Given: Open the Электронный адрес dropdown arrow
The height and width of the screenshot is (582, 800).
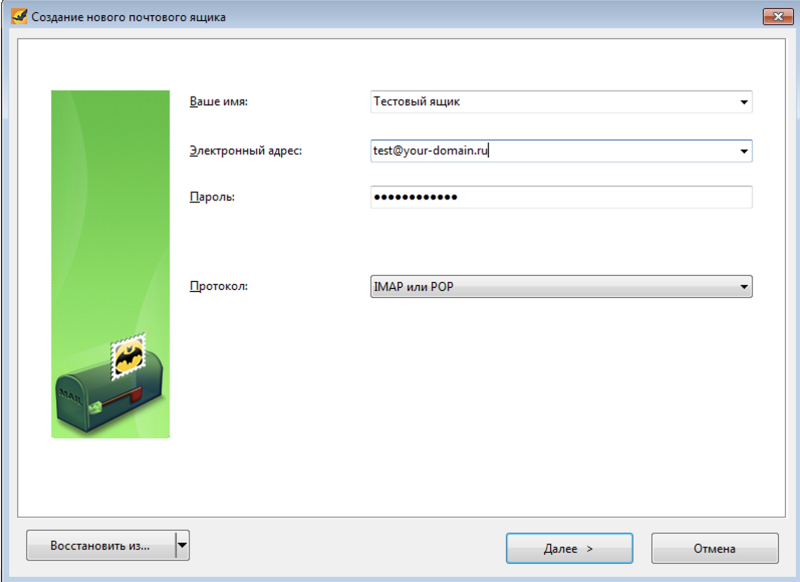Looking at the screenshot, I should coord(743,151).
